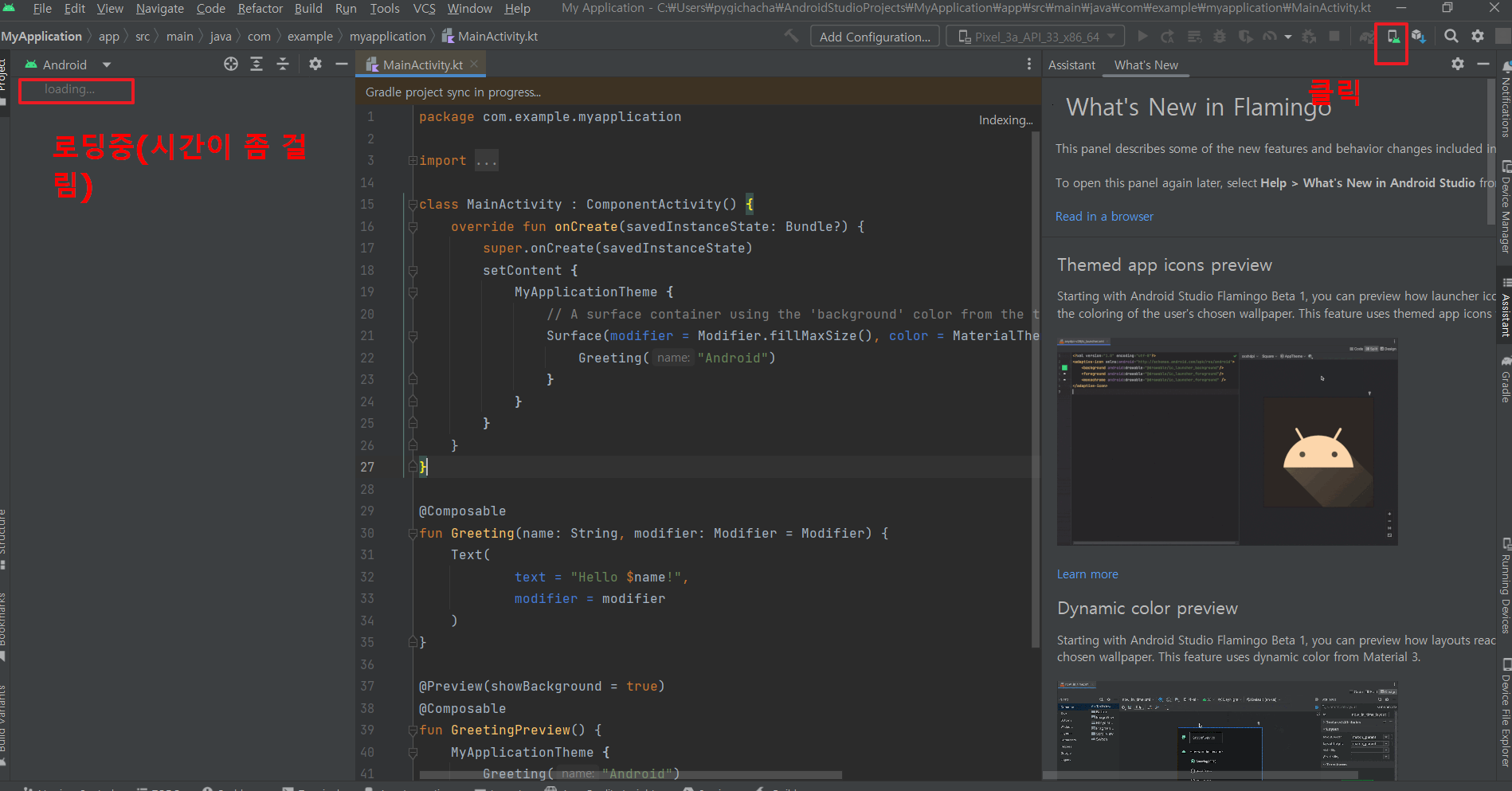Open the Android project view dropdown
The width and height of the screenshot is (1512, 791).
pos(69,65)
